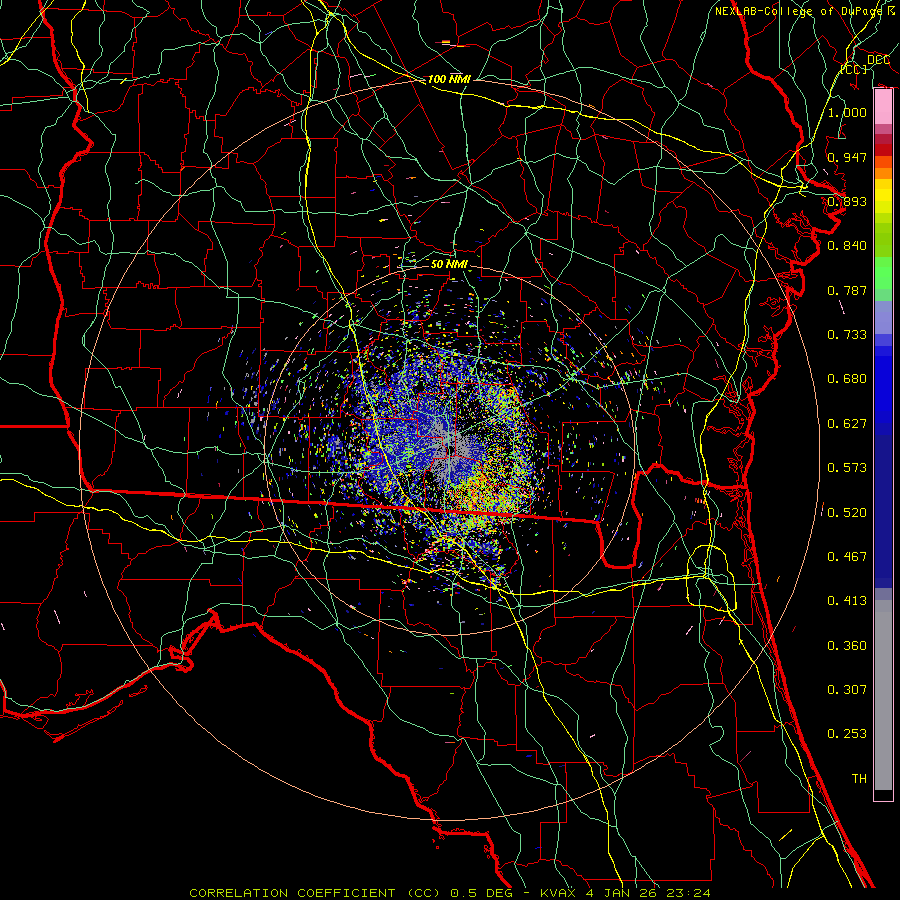The image size is (900, 900).
Task: Click the 50 NMI range ring label
Action: point(449,264)
